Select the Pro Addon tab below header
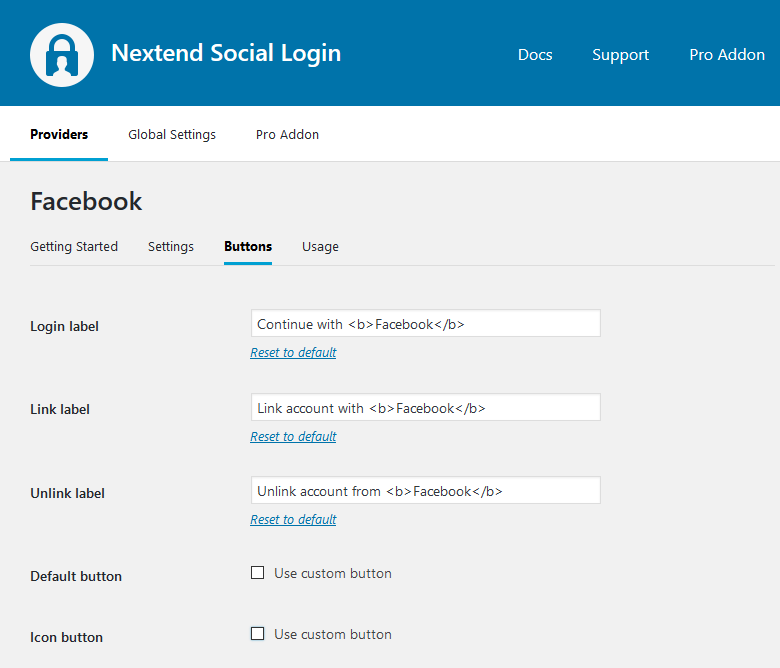Image resolution: width=780 pixels, height=668 pixels. 287,134
